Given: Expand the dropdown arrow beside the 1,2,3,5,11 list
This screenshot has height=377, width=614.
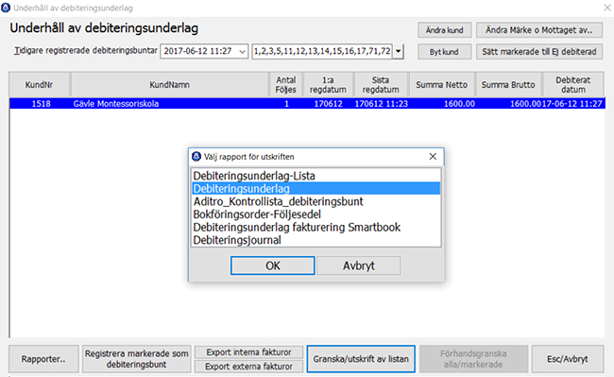Looking at the screenshot, I should (x=398, y=51).
